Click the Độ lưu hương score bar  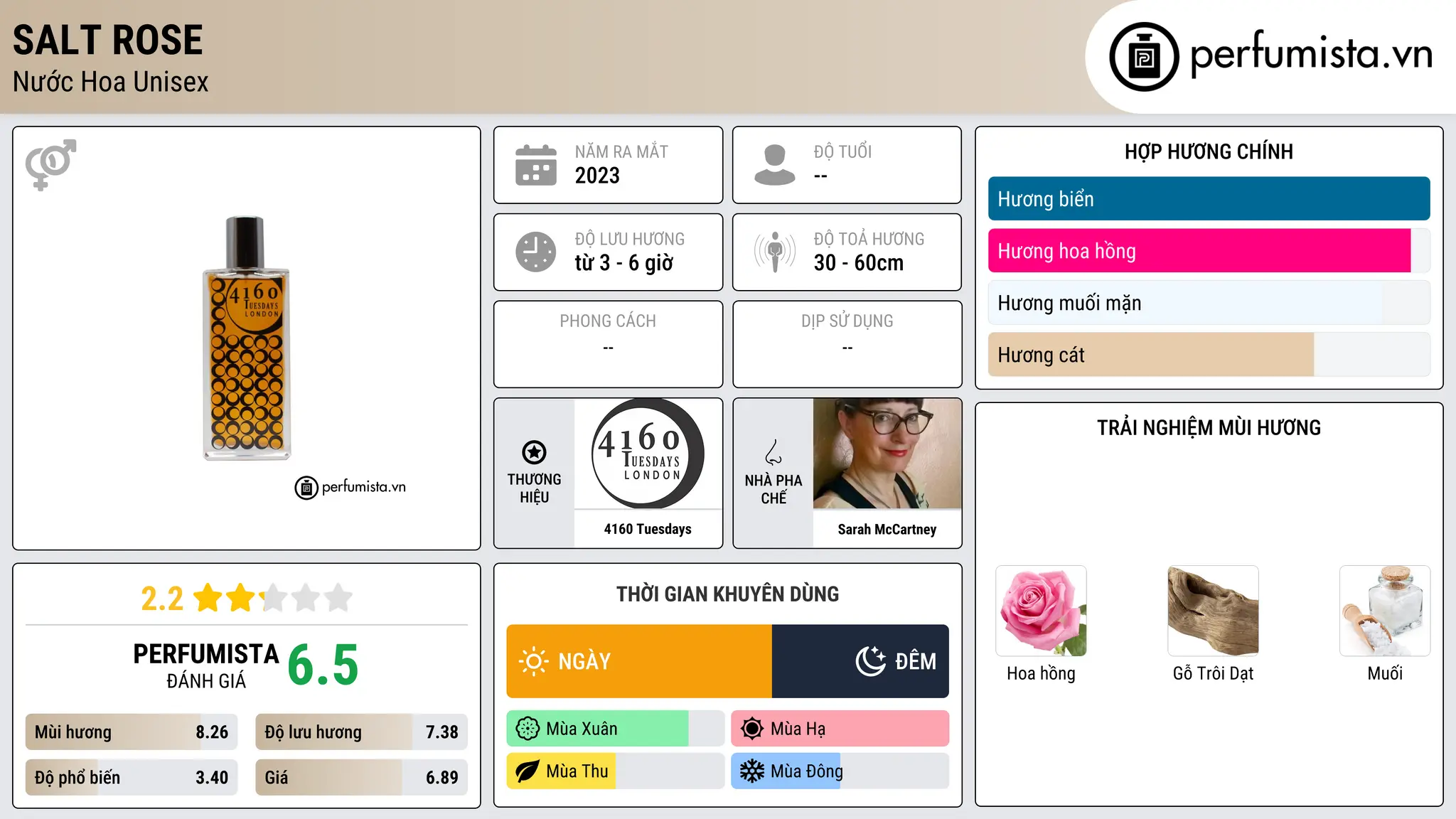click(361, 732)
